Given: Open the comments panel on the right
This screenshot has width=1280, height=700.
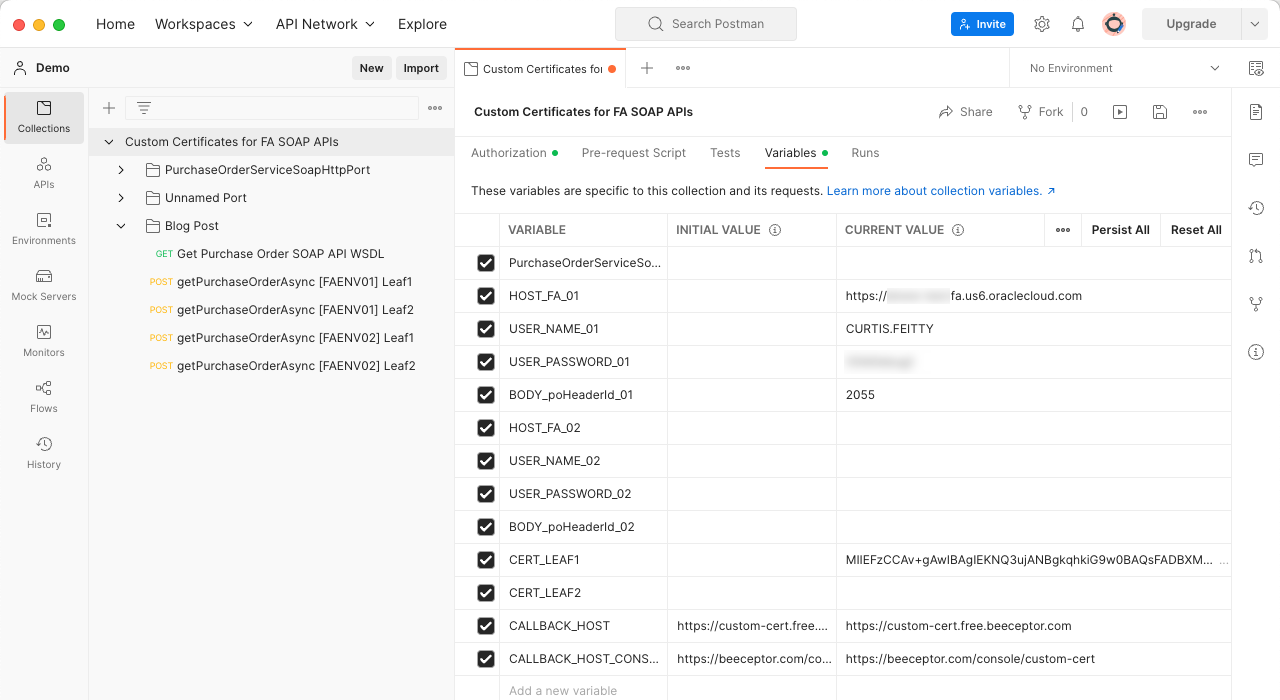Looking at the screenshot, I should pos(1256,159).
